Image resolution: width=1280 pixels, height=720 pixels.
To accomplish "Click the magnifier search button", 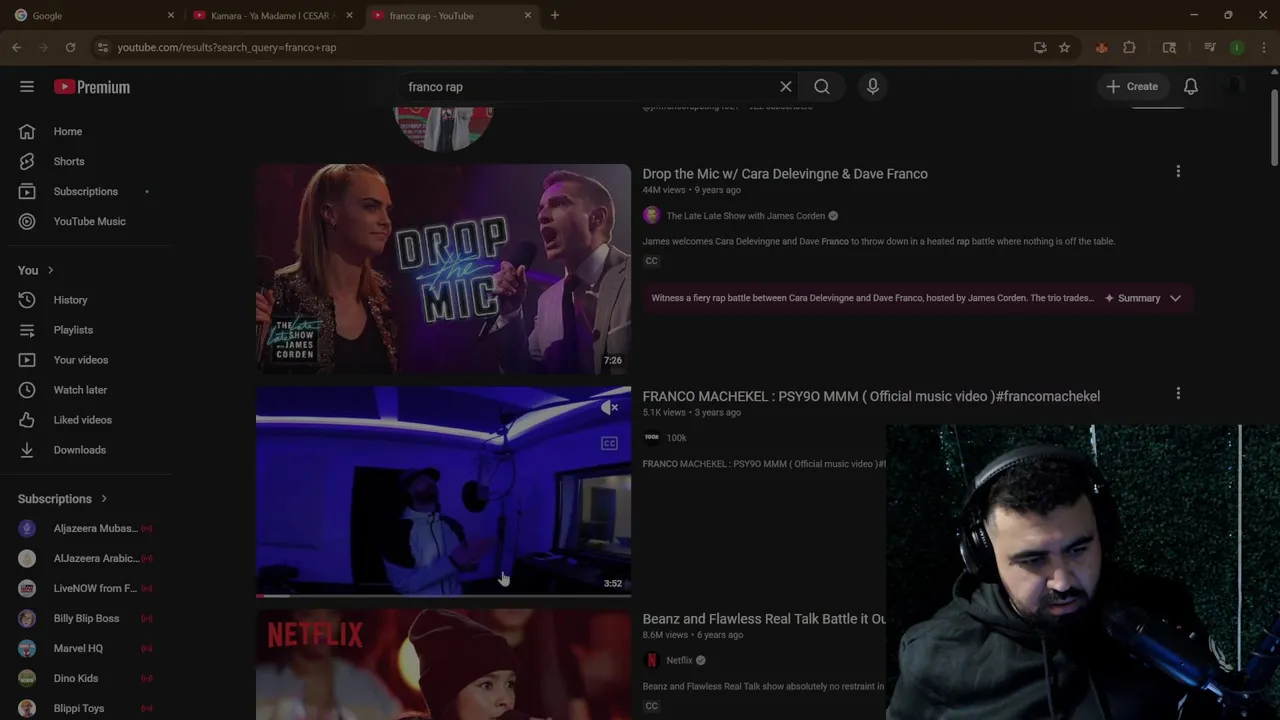I will tap(822, 87).
